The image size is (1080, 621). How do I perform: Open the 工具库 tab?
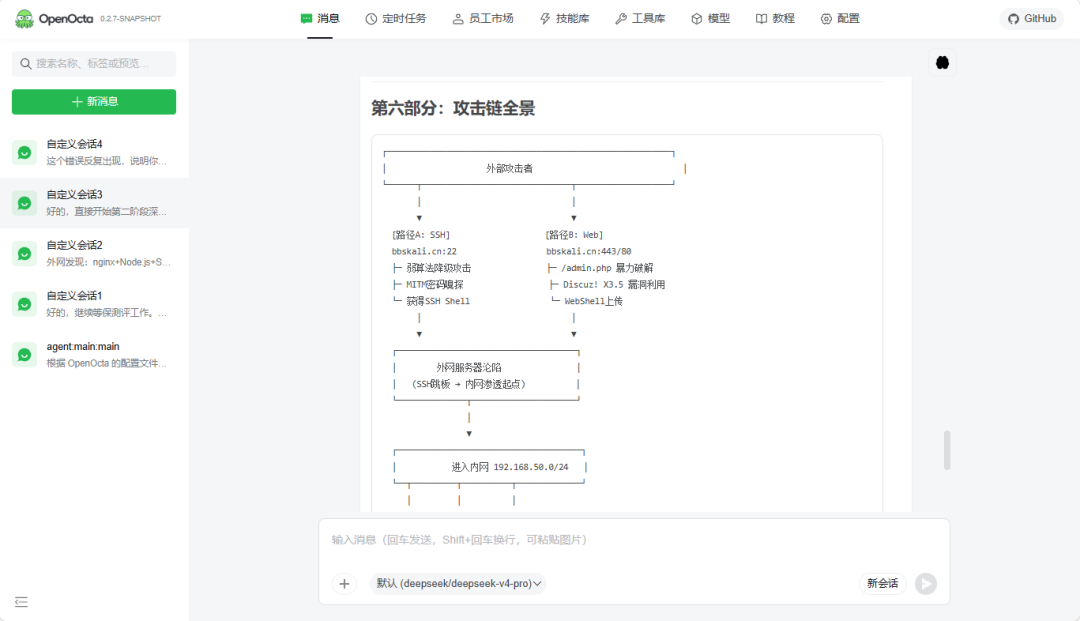pyautogui.click(x=641, y=19)
